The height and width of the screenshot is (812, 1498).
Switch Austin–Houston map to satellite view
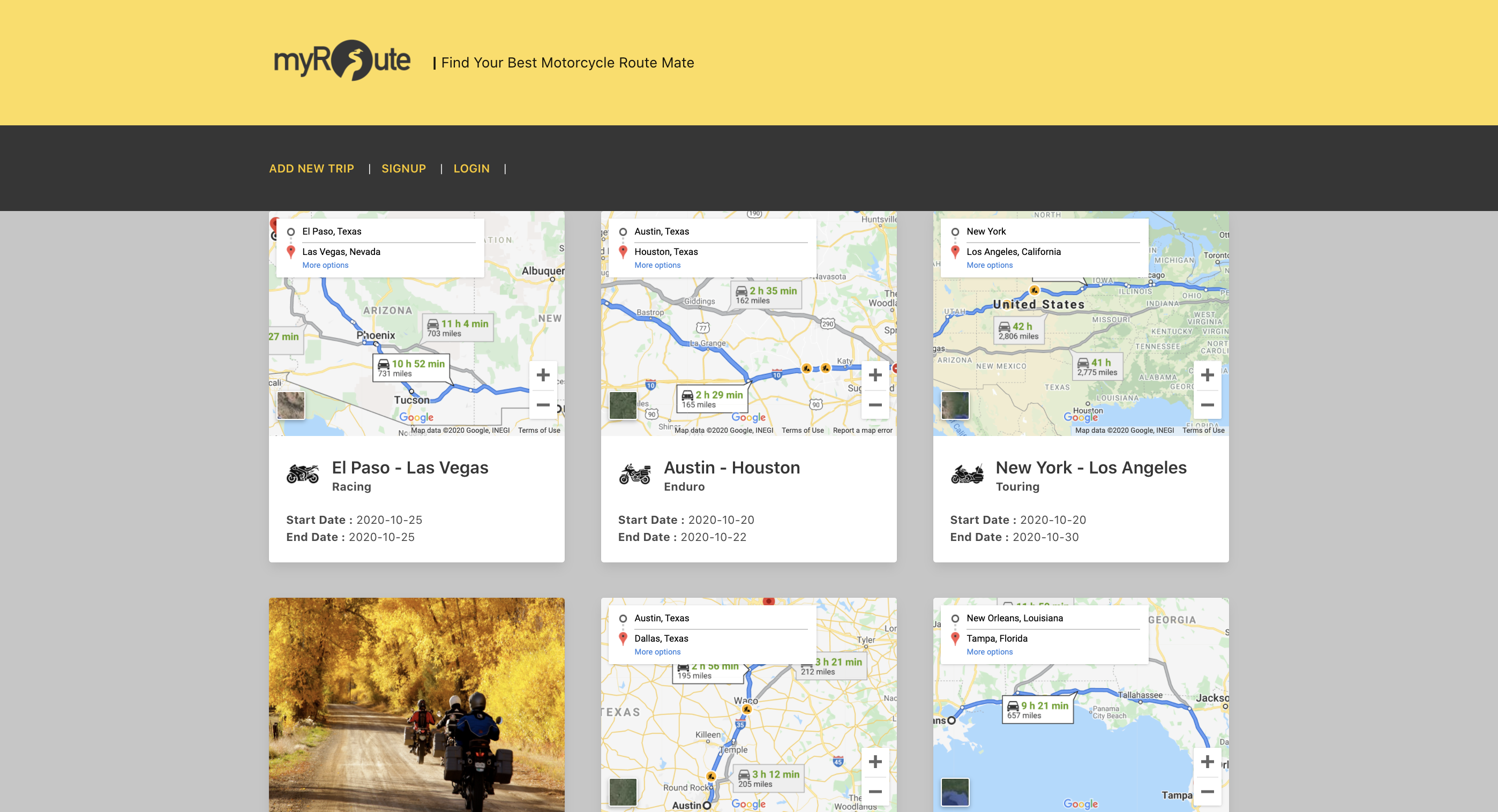(623, 405)
